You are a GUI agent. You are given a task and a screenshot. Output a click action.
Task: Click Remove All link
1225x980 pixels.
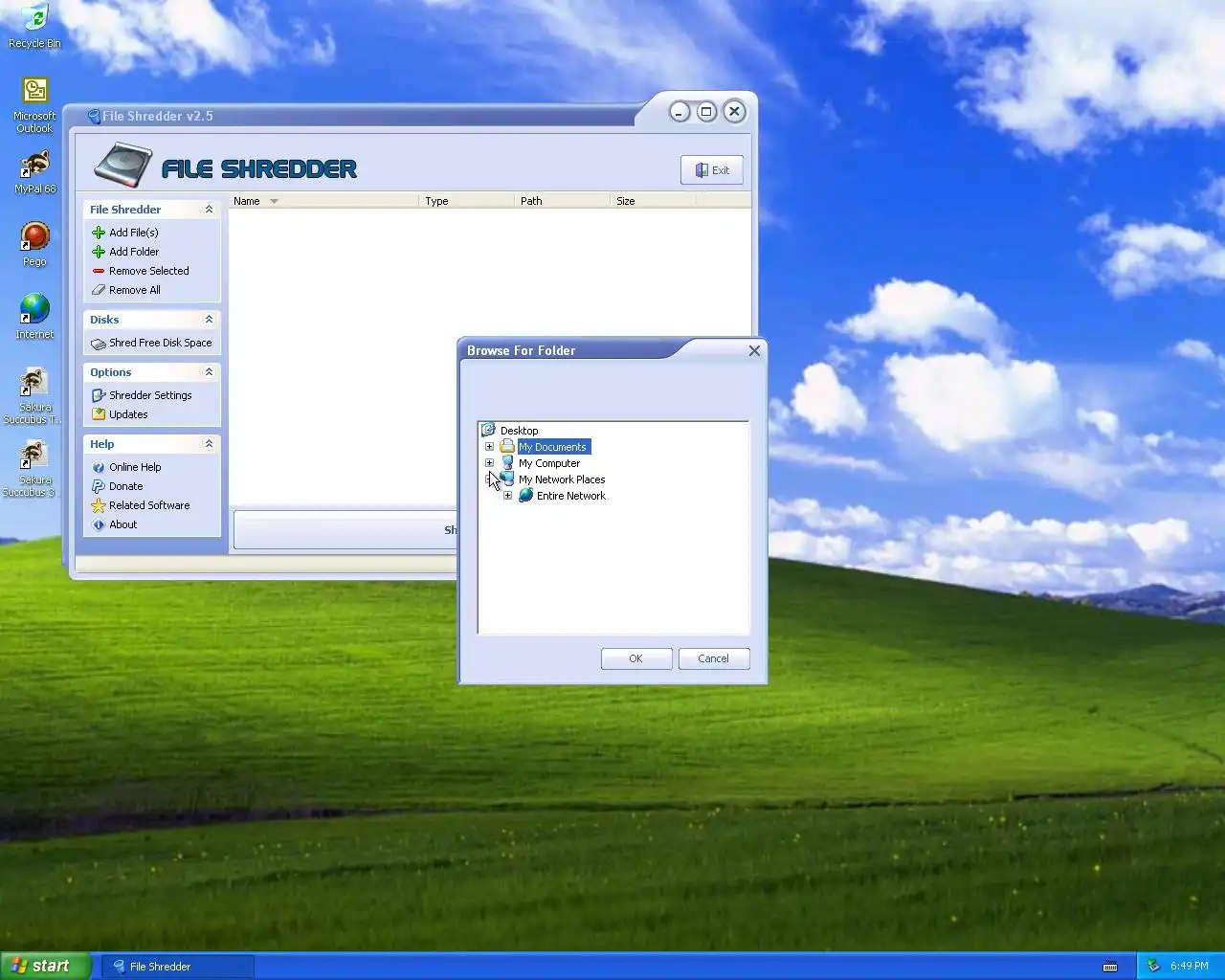pos(135,290)
